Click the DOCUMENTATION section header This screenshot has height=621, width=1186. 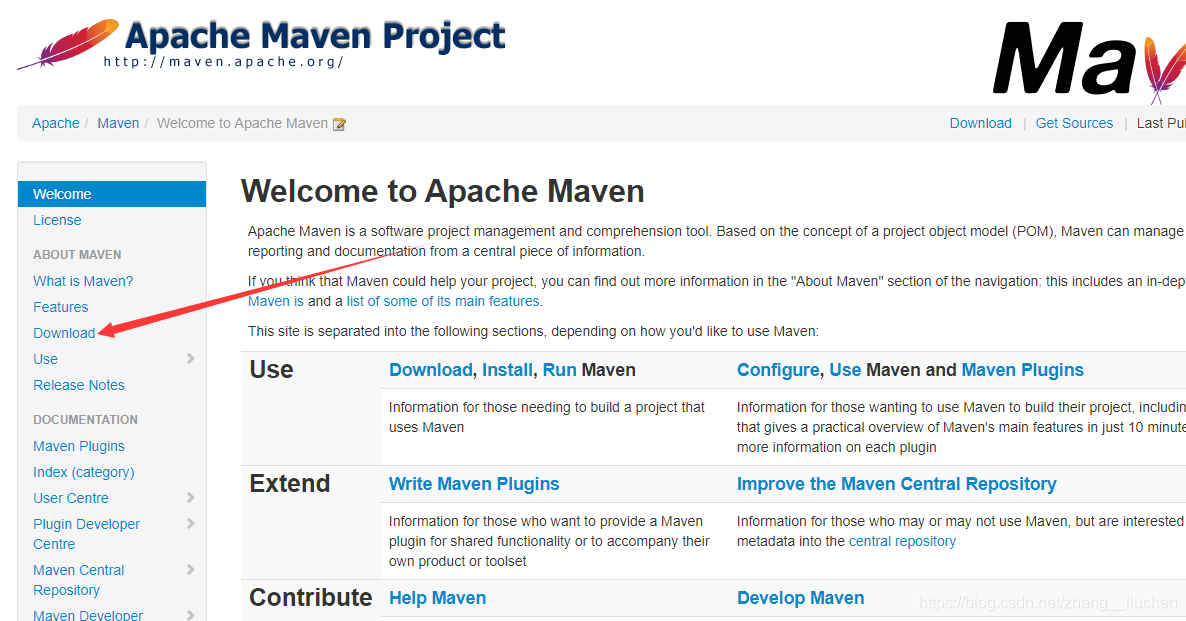click(85, 420)
